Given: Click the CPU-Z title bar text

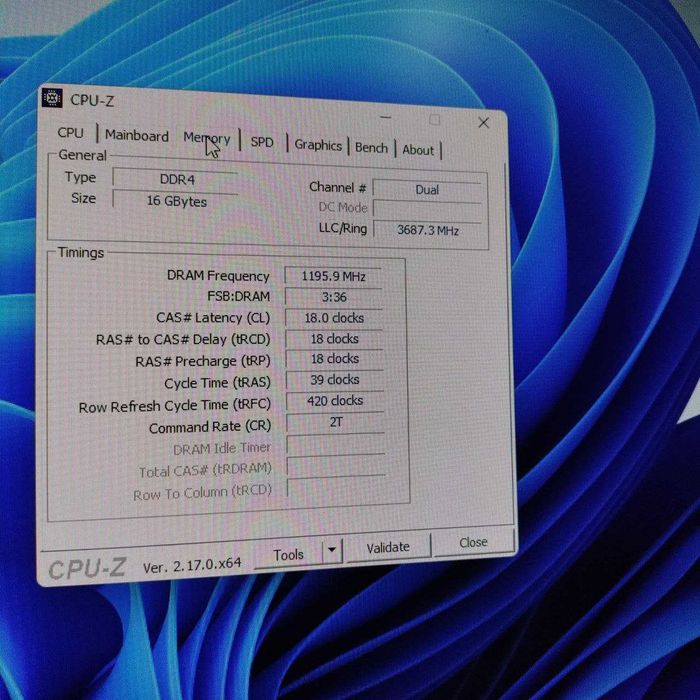Looking at the screenshot, I should click(92, 100).
